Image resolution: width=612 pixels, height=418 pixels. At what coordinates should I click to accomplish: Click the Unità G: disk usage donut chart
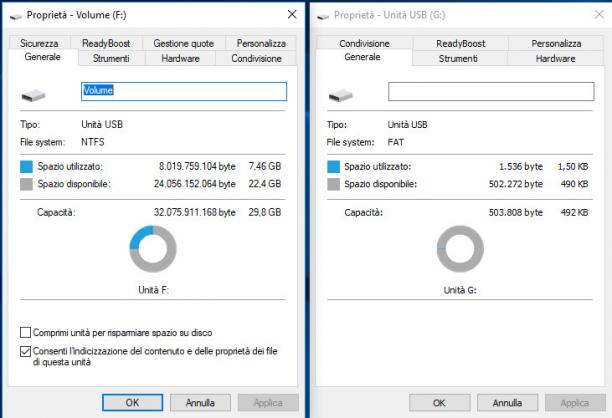460,249
